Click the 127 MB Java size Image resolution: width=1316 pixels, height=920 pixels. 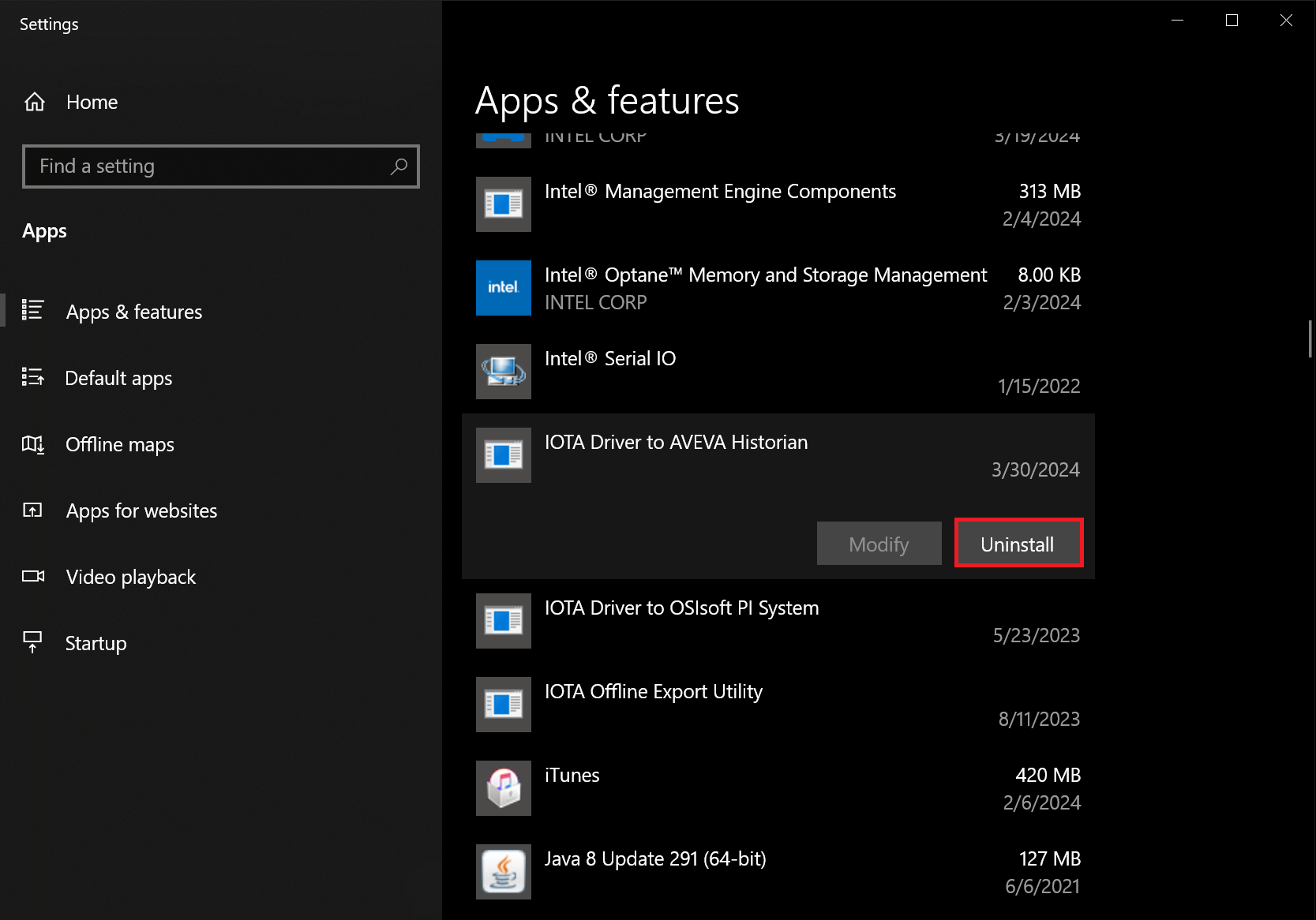(1049, 858)
